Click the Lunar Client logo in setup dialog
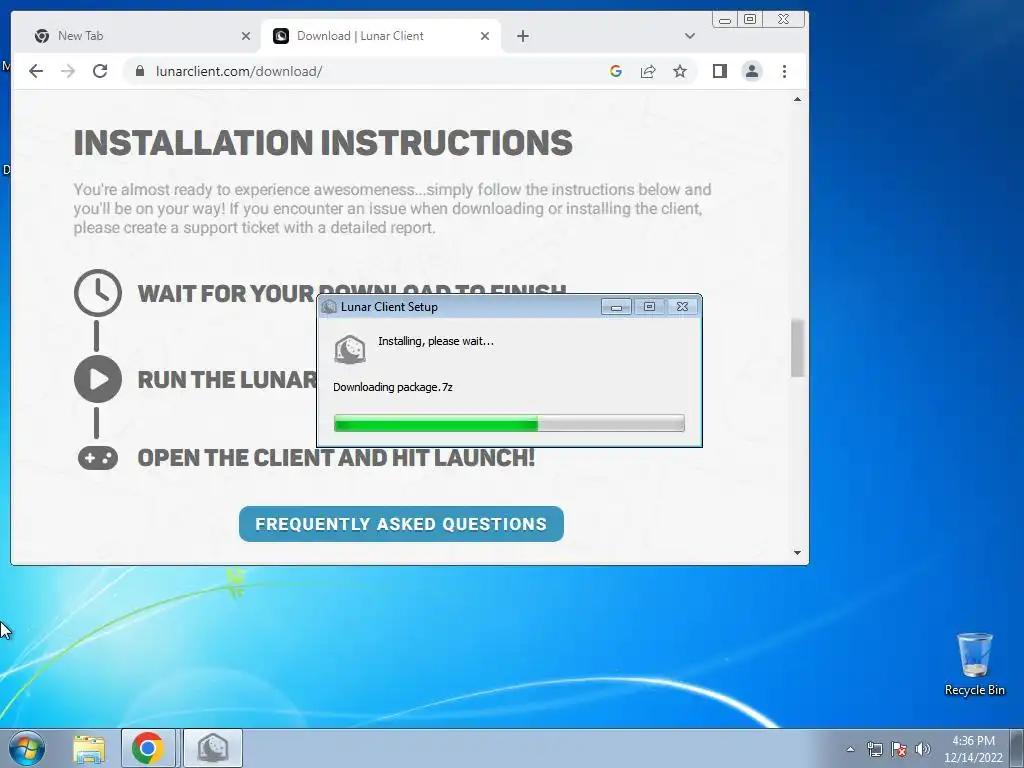Image resolution: width=1024 pixels, height=768 pixels. (350, 349)
